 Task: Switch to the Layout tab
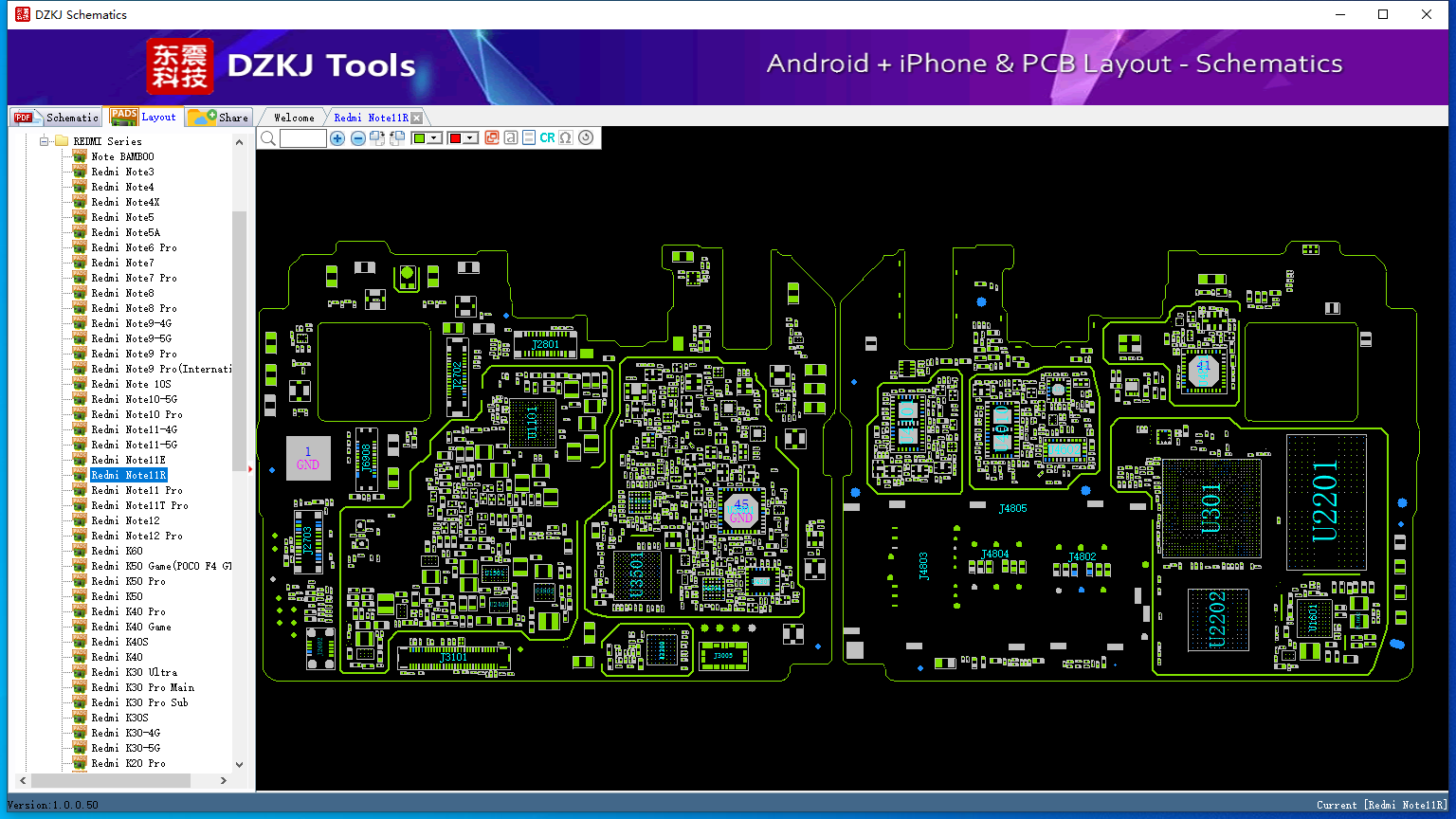coord(143,117)
